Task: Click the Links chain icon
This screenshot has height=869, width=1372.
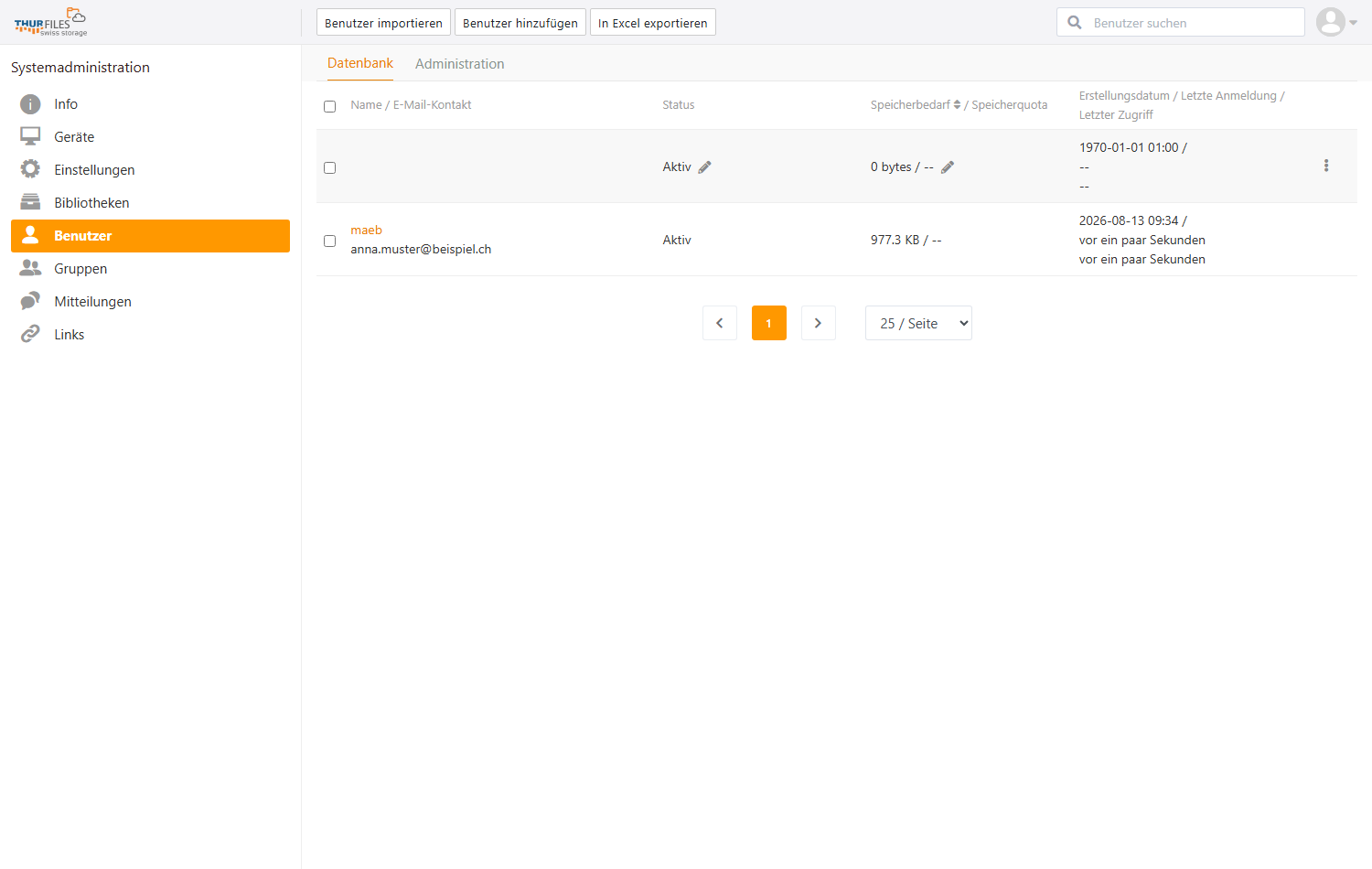Action: pyautogui.click(x=30, y=335)
